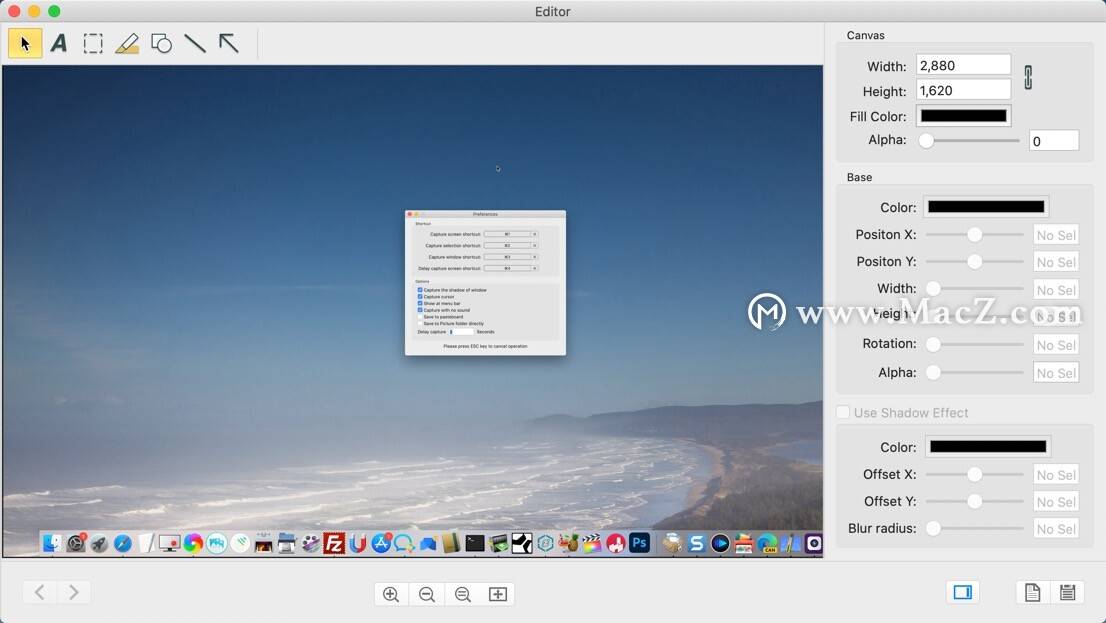Click the zoom in magnifier button
Screen dimensions: 1106x623
(391, 594)
